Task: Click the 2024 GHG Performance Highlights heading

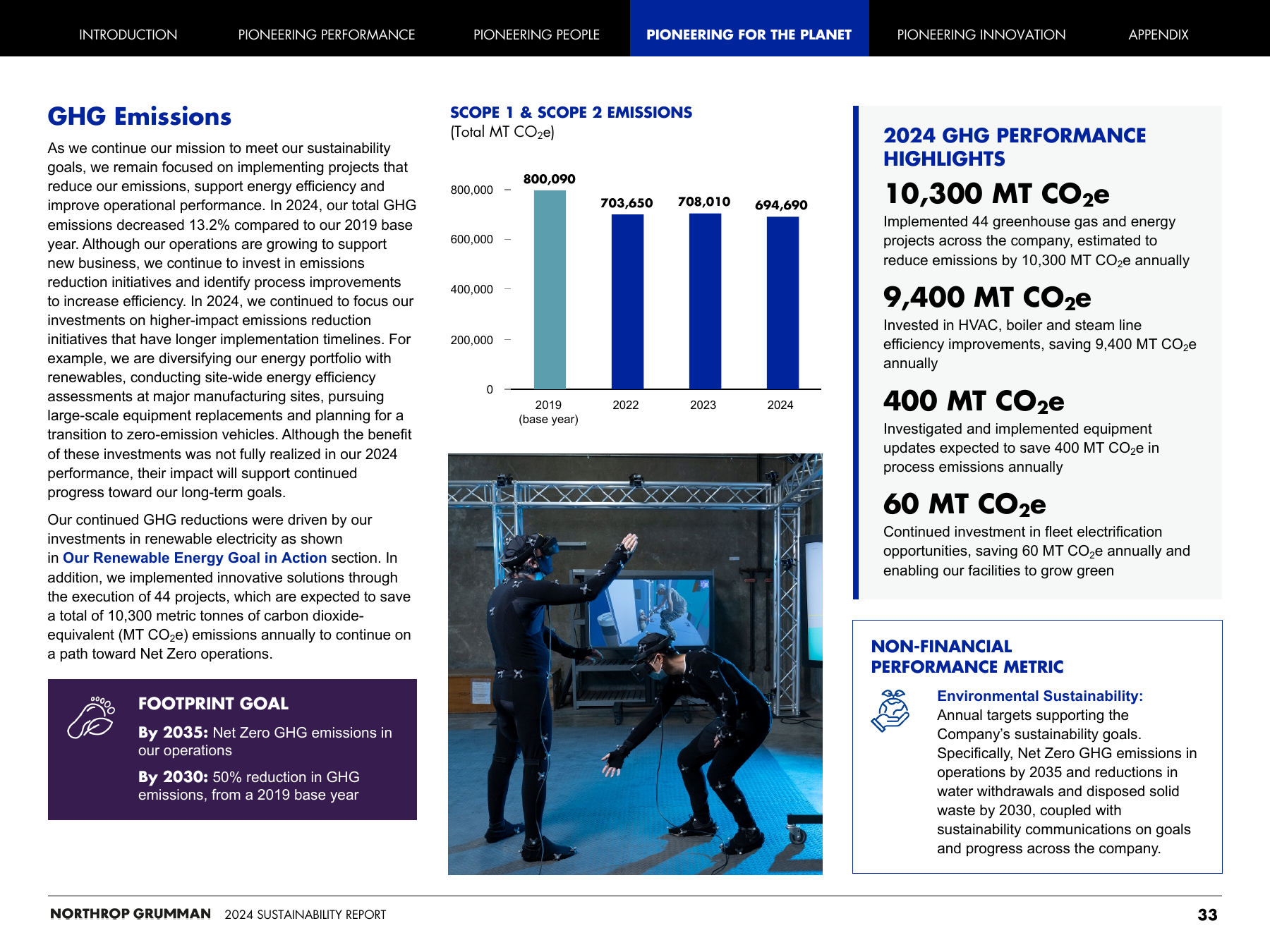Action: pos(1015,147)
